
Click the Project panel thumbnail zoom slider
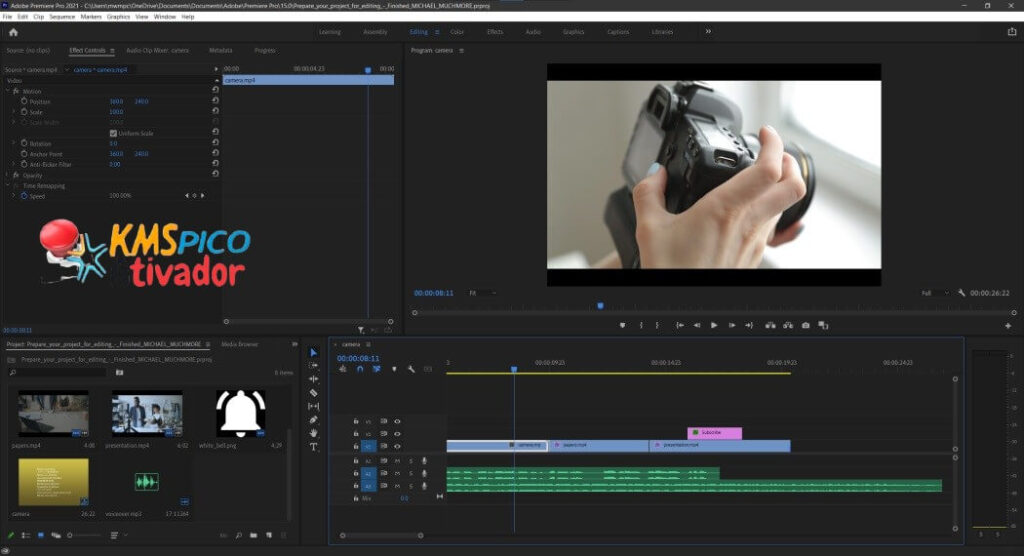86,535
